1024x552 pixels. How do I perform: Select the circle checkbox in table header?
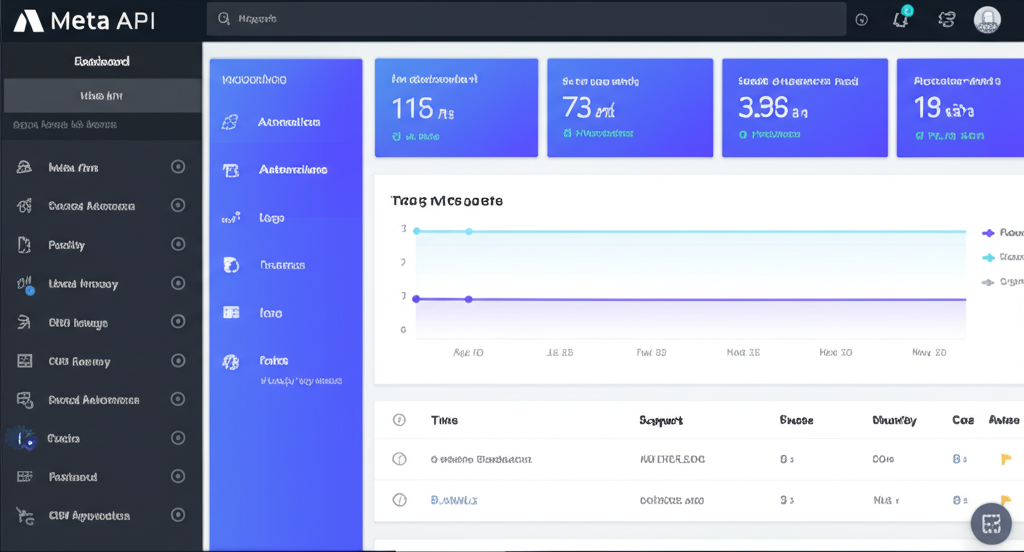(399, 420)
